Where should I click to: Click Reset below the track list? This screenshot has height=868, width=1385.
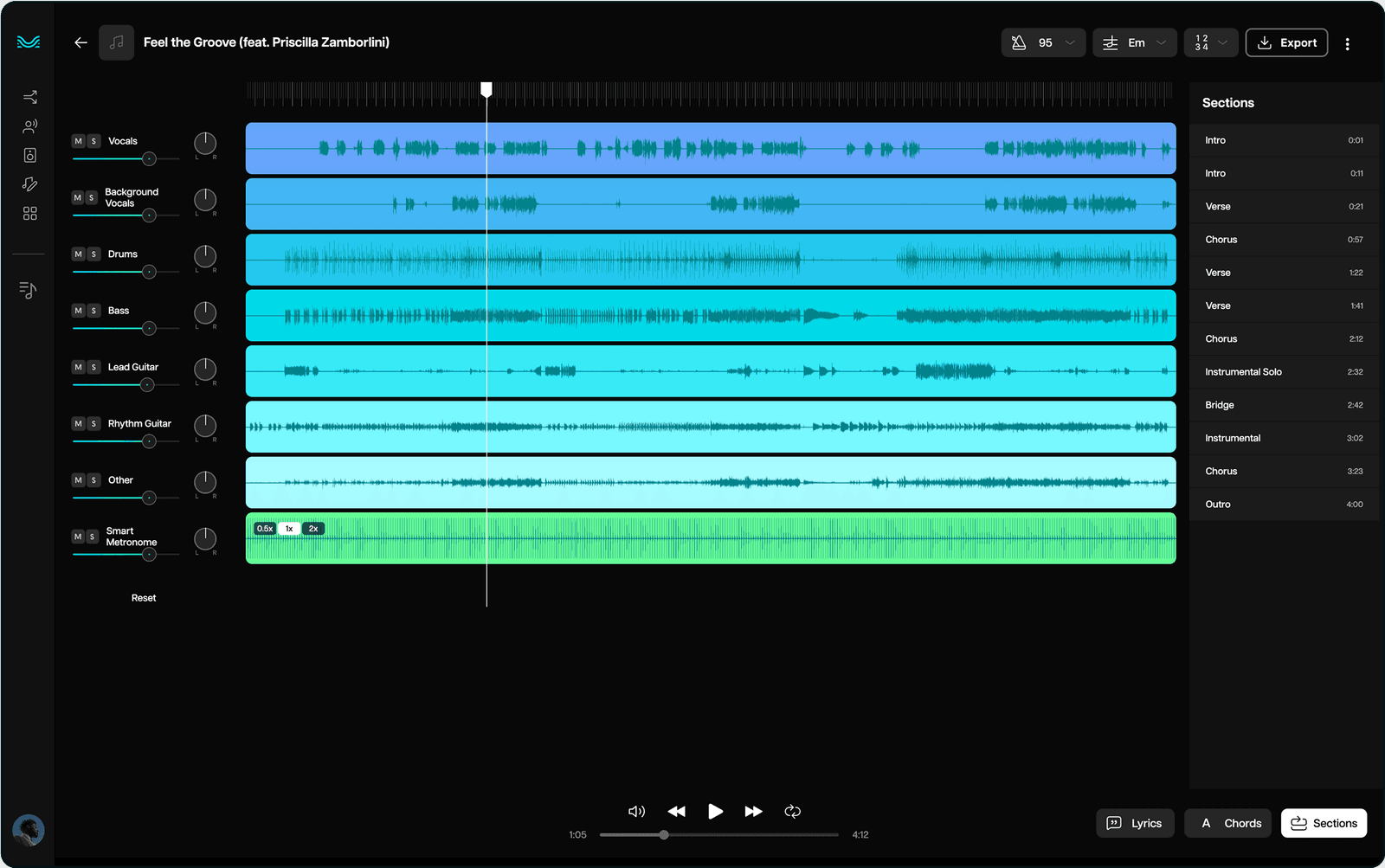[144, 598]
